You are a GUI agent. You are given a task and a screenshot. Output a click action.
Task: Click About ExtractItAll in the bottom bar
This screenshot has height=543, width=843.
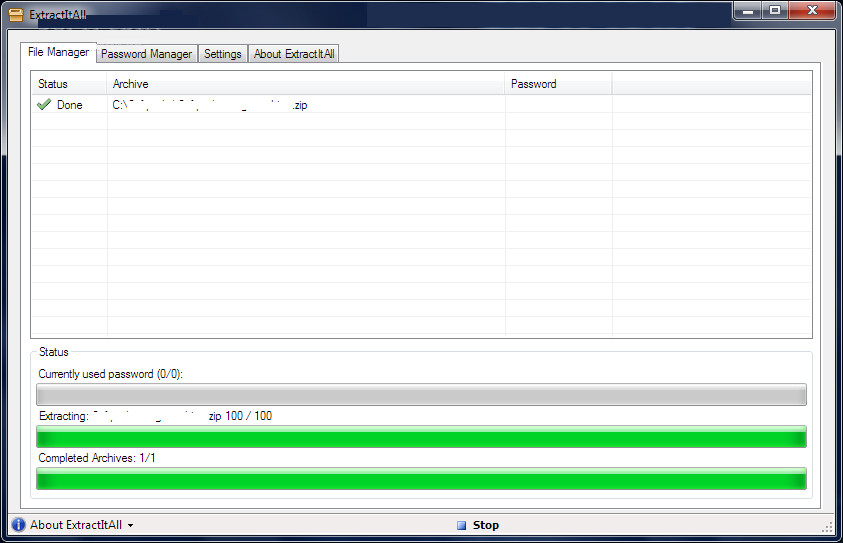tap(76, 525)
